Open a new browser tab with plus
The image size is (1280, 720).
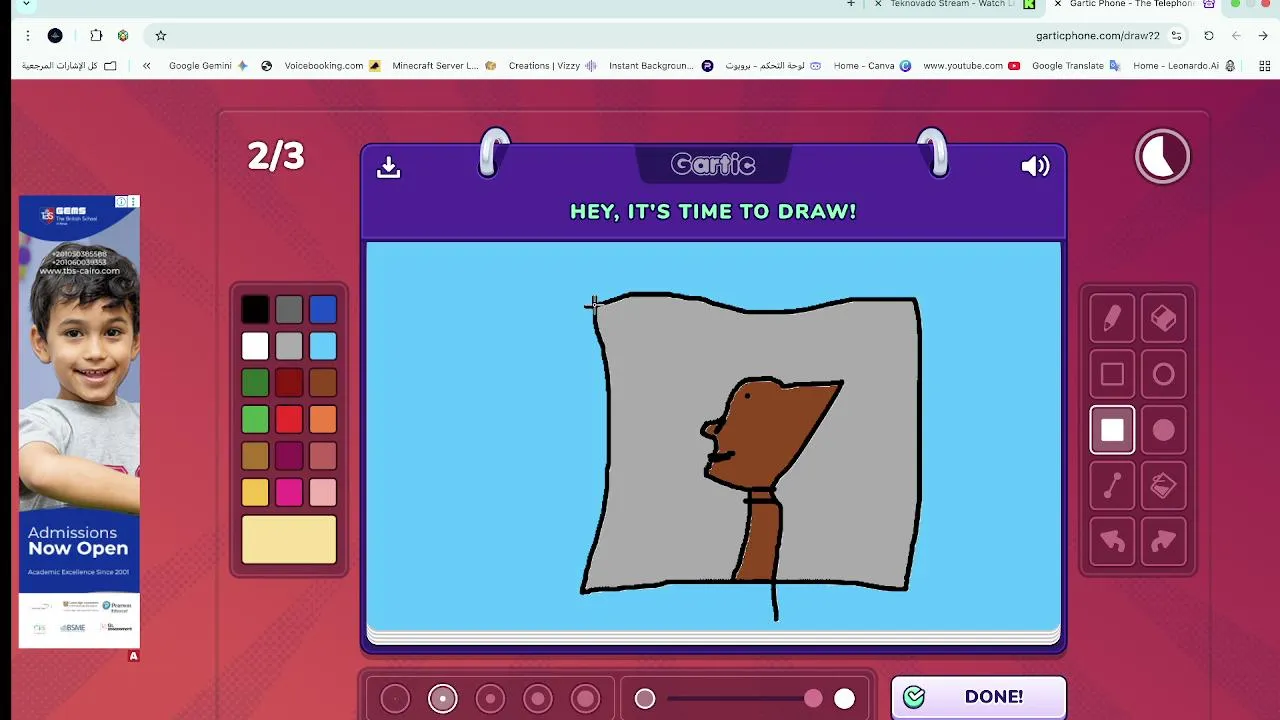851,4
